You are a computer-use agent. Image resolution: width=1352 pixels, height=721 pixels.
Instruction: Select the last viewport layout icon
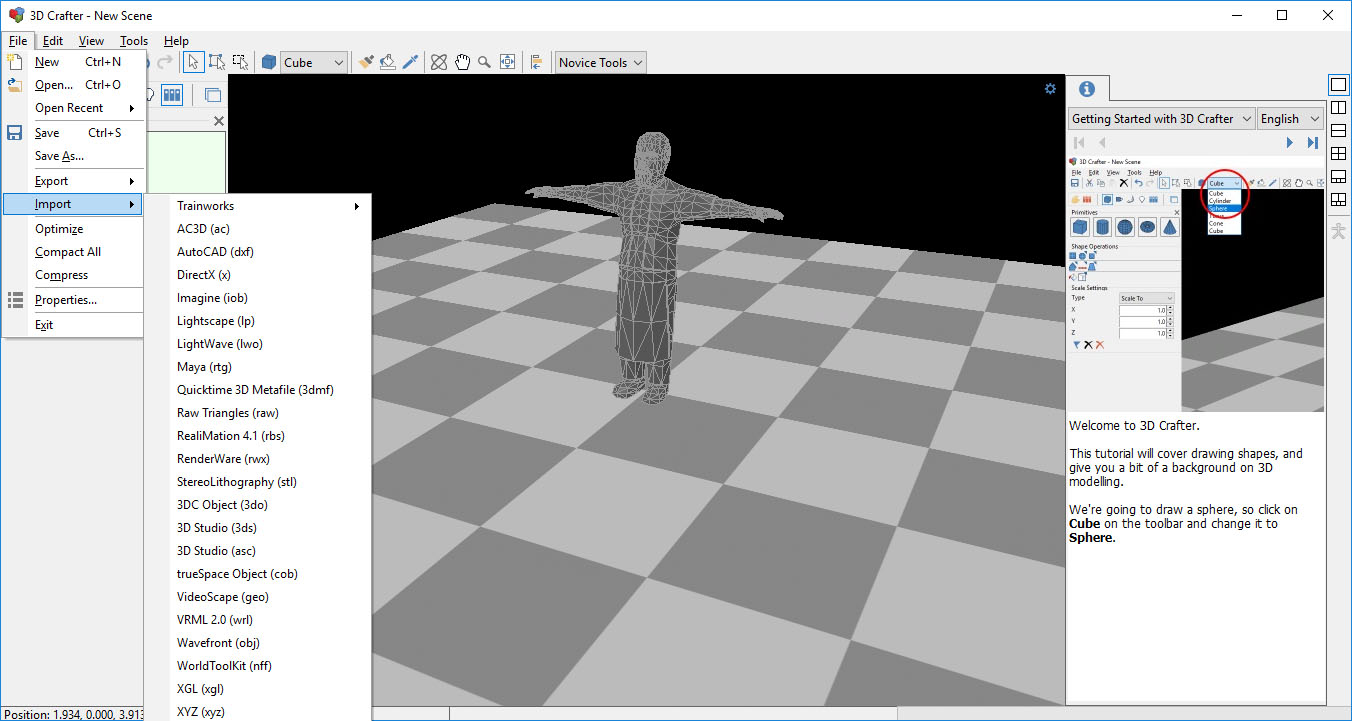point(1338,200)
